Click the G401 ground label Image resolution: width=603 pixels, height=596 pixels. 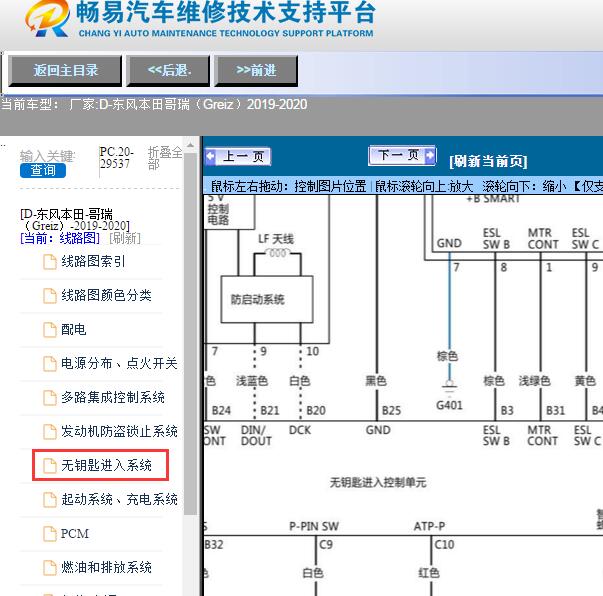449,405
